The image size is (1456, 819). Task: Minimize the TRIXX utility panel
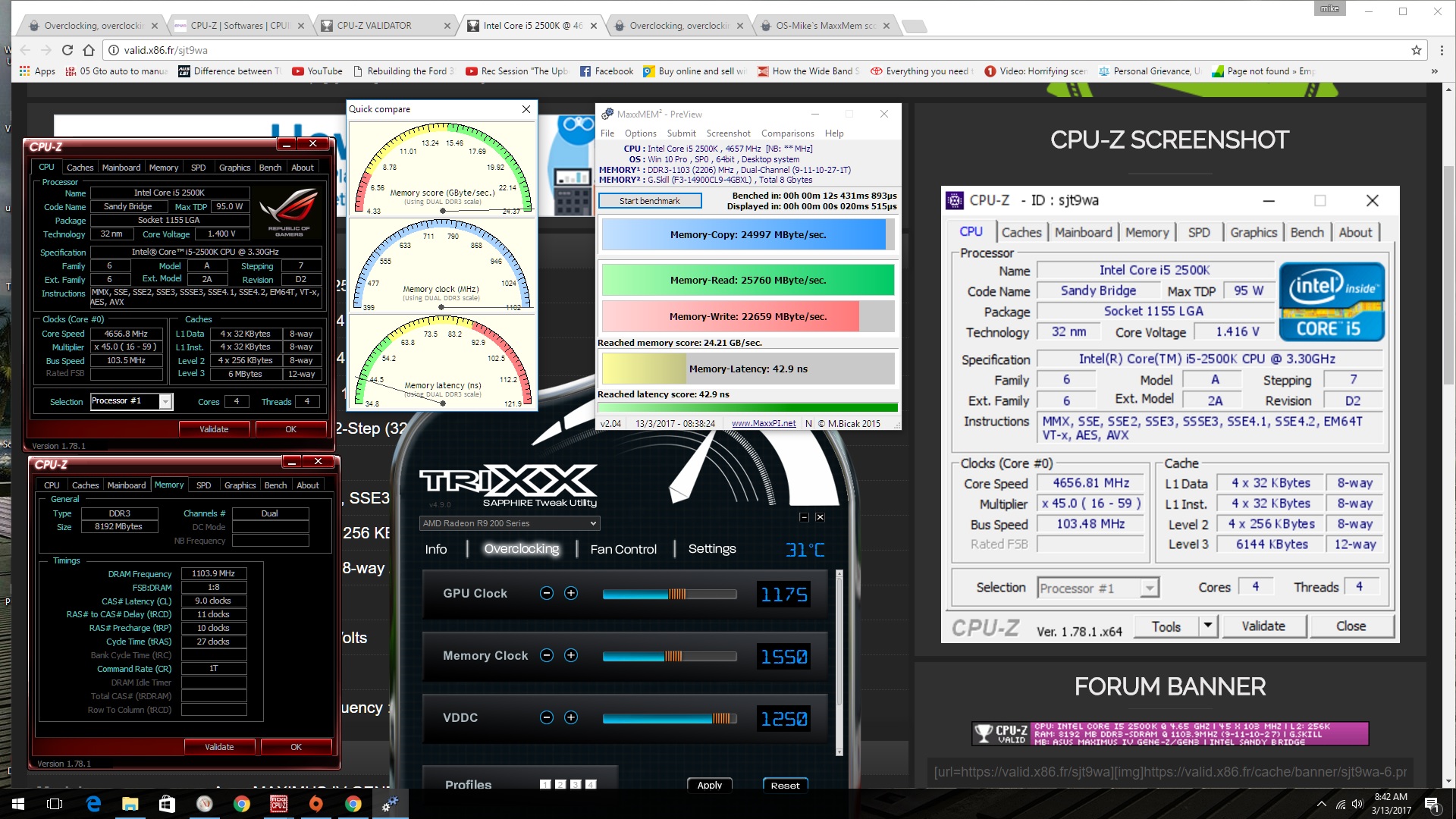tap(804, 517)
